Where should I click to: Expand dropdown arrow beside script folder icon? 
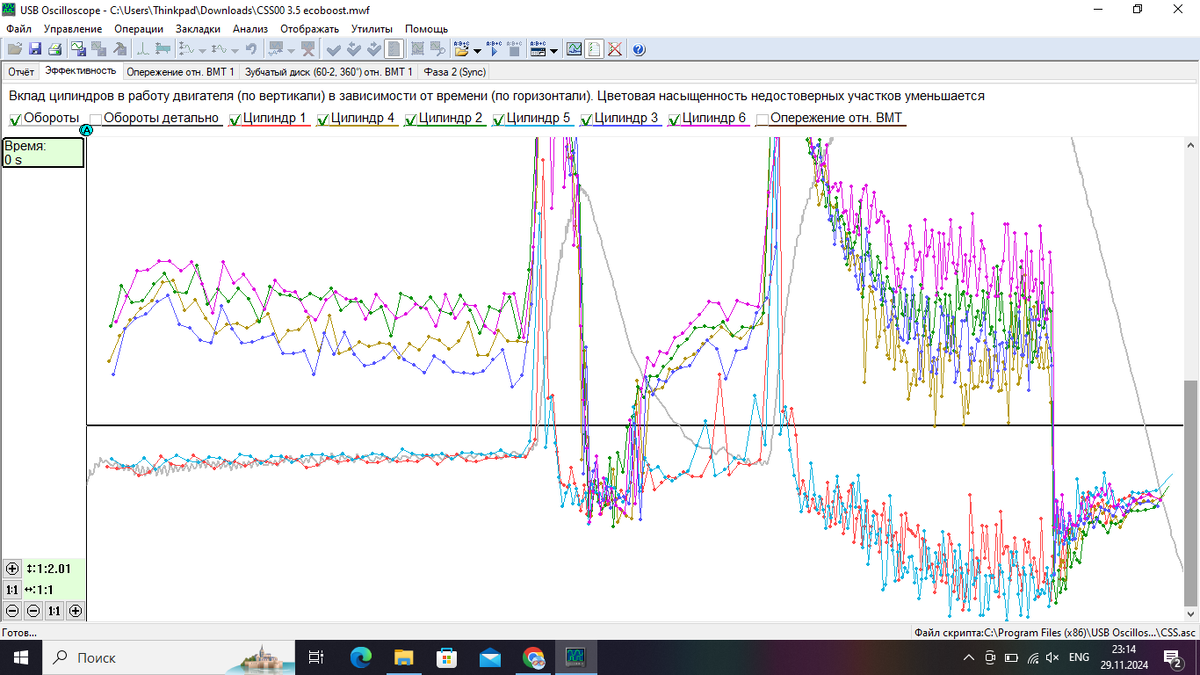pos(477,49)
